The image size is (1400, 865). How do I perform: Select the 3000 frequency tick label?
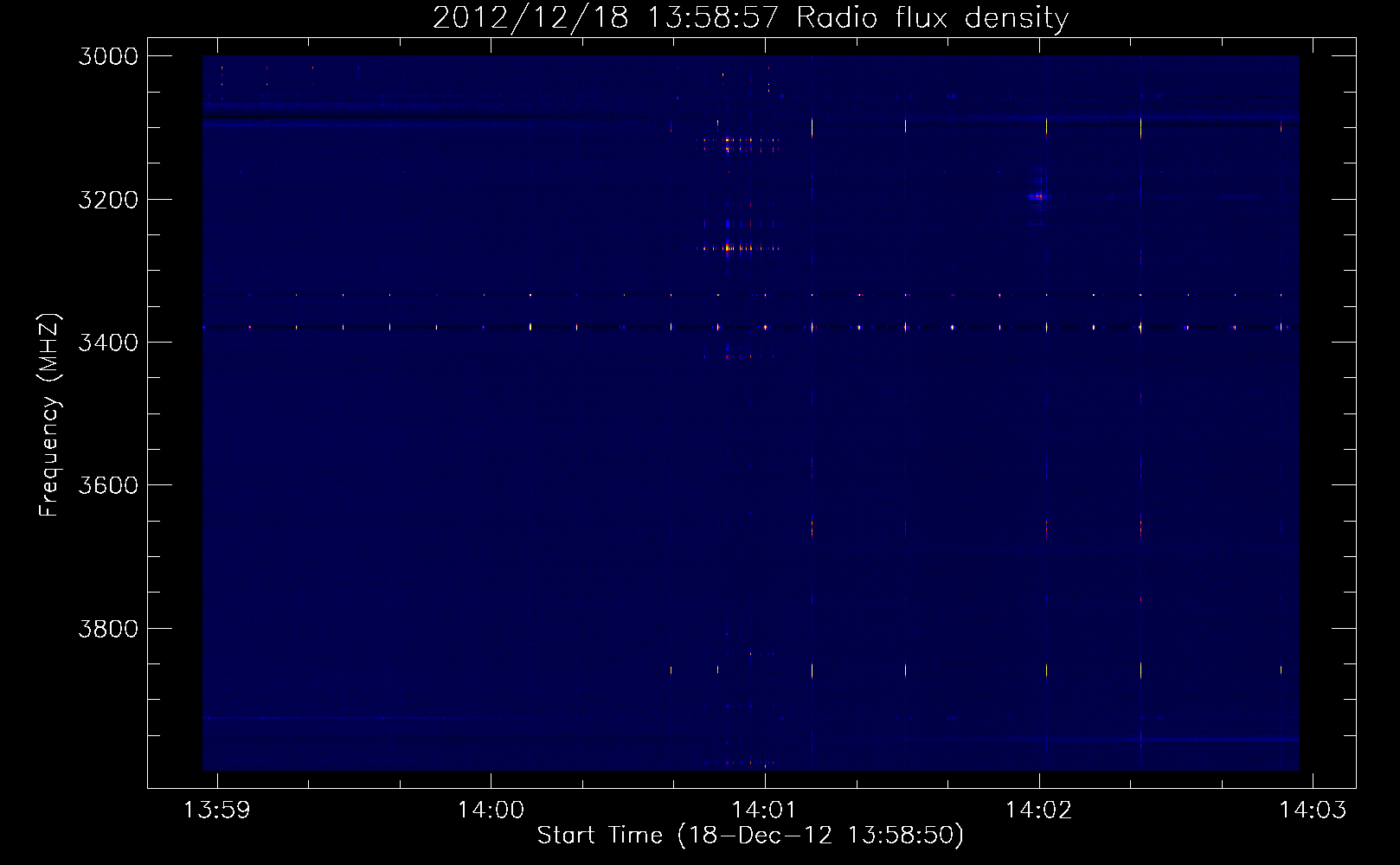(x=108, y=56)
